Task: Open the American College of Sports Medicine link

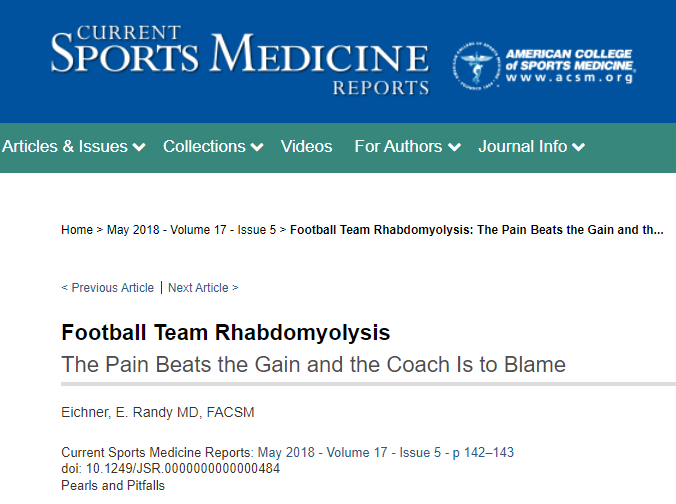Action: tap(570, 66)
